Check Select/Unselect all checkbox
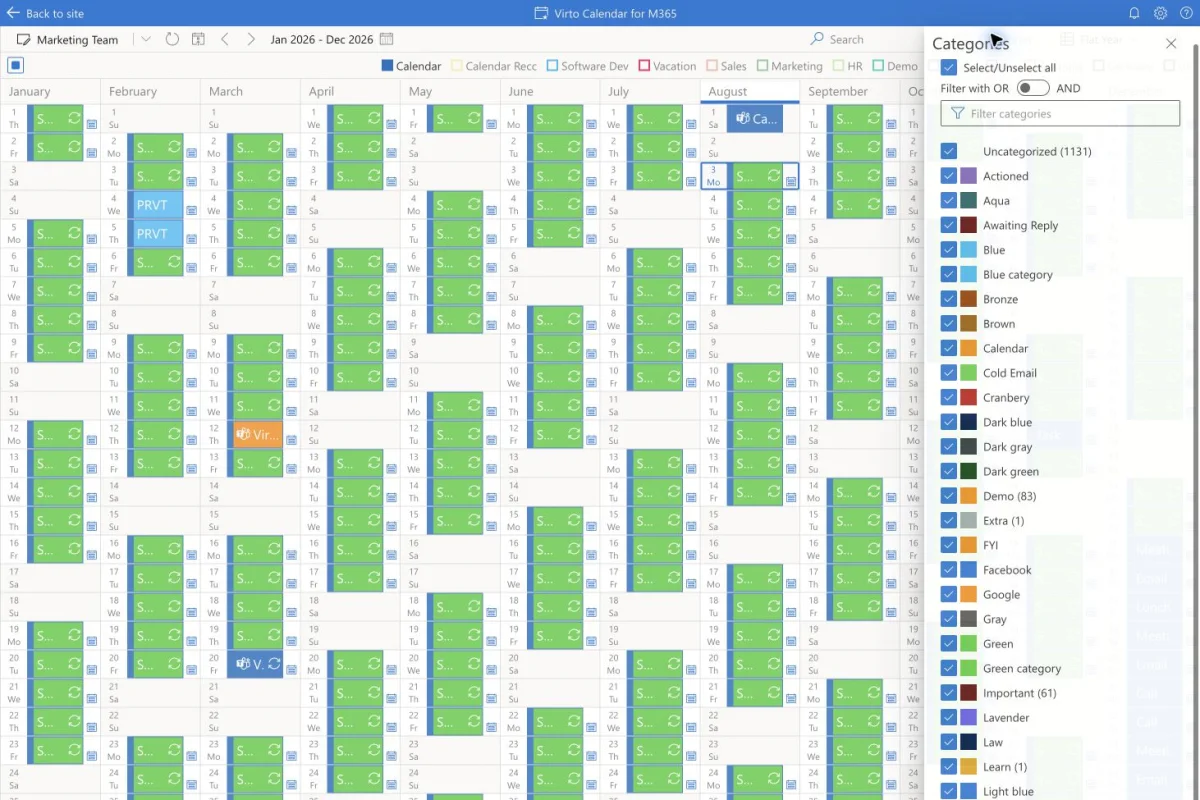The height and width of the screenshot is (800, 1200). click(x=949, y=68)
